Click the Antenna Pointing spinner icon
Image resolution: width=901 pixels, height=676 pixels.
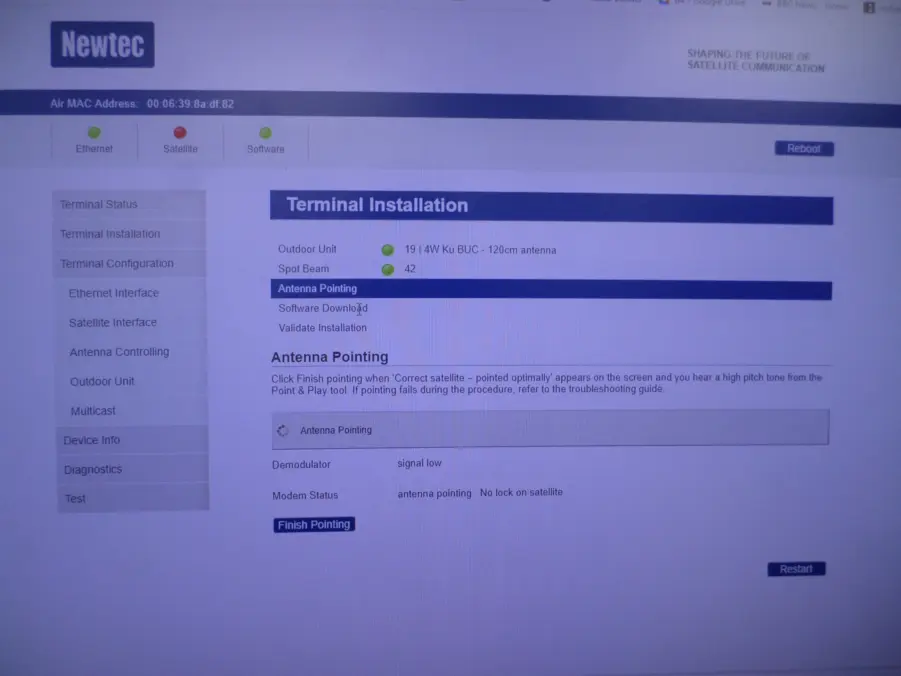tap(282, 430)
